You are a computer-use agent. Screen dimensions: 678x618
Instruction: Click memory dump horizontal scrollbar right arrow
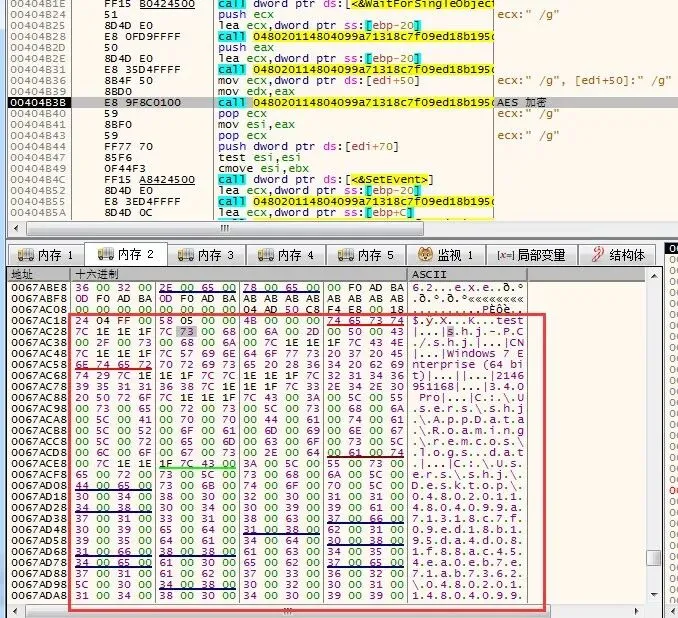(x=636, y=611)
